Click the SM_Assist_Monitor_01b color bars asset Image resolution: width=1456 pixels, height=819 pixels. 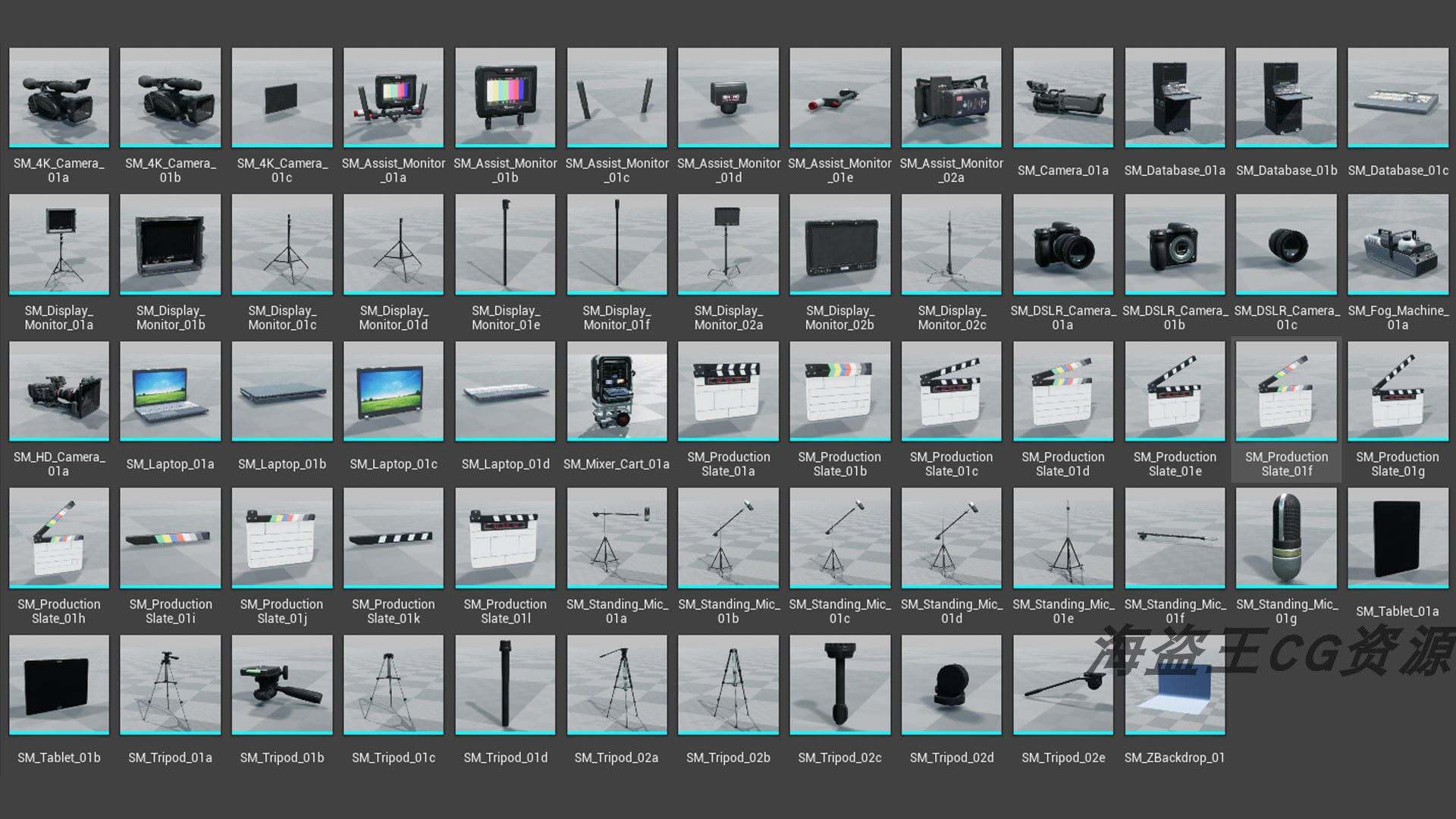[x=505, y=97]
